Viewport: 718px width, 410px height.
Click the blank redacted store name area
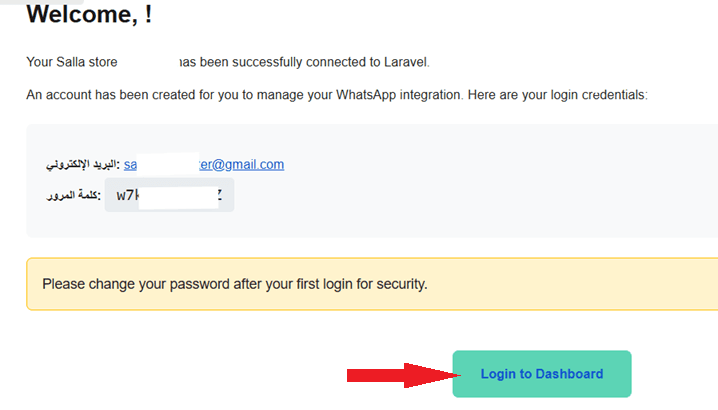pos(148,62)
